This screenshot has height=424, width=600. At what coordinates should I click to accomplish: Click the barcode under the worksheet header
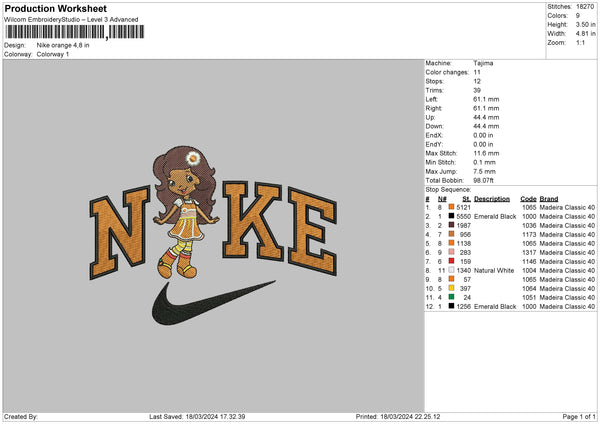pos(75,32)
